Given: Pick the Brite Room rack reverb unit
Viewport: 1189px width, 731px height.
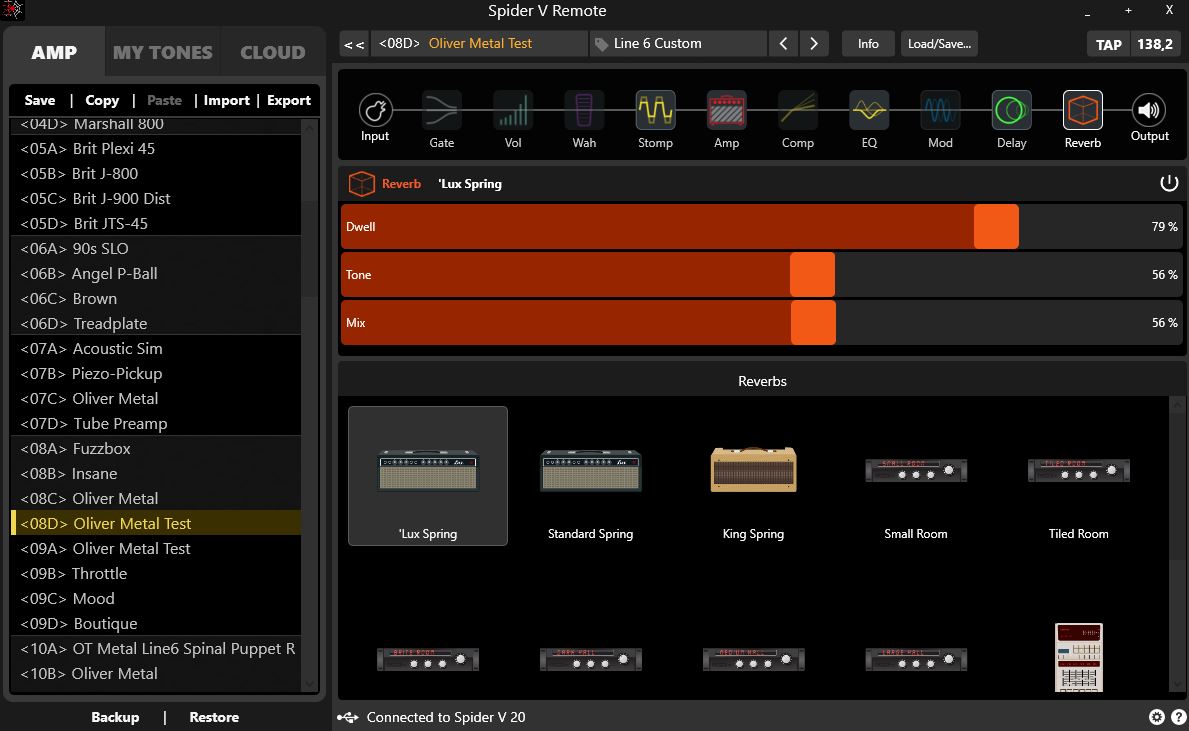Looking at the screenshot, I should pos(428,659).
